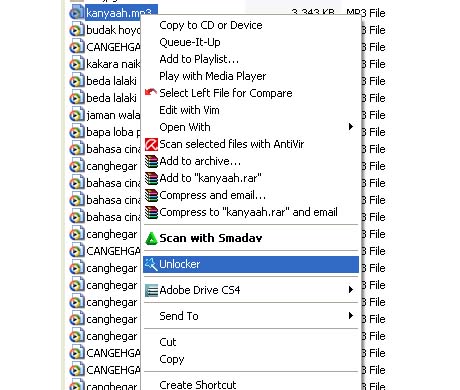Click the media icon of budak hoyo file

tap(76, 30)
